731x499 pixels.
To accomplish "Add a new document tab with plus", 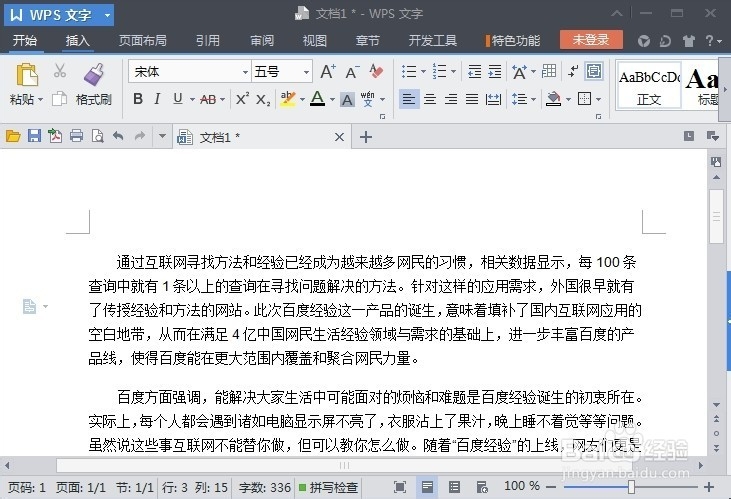I will [366, 137].
